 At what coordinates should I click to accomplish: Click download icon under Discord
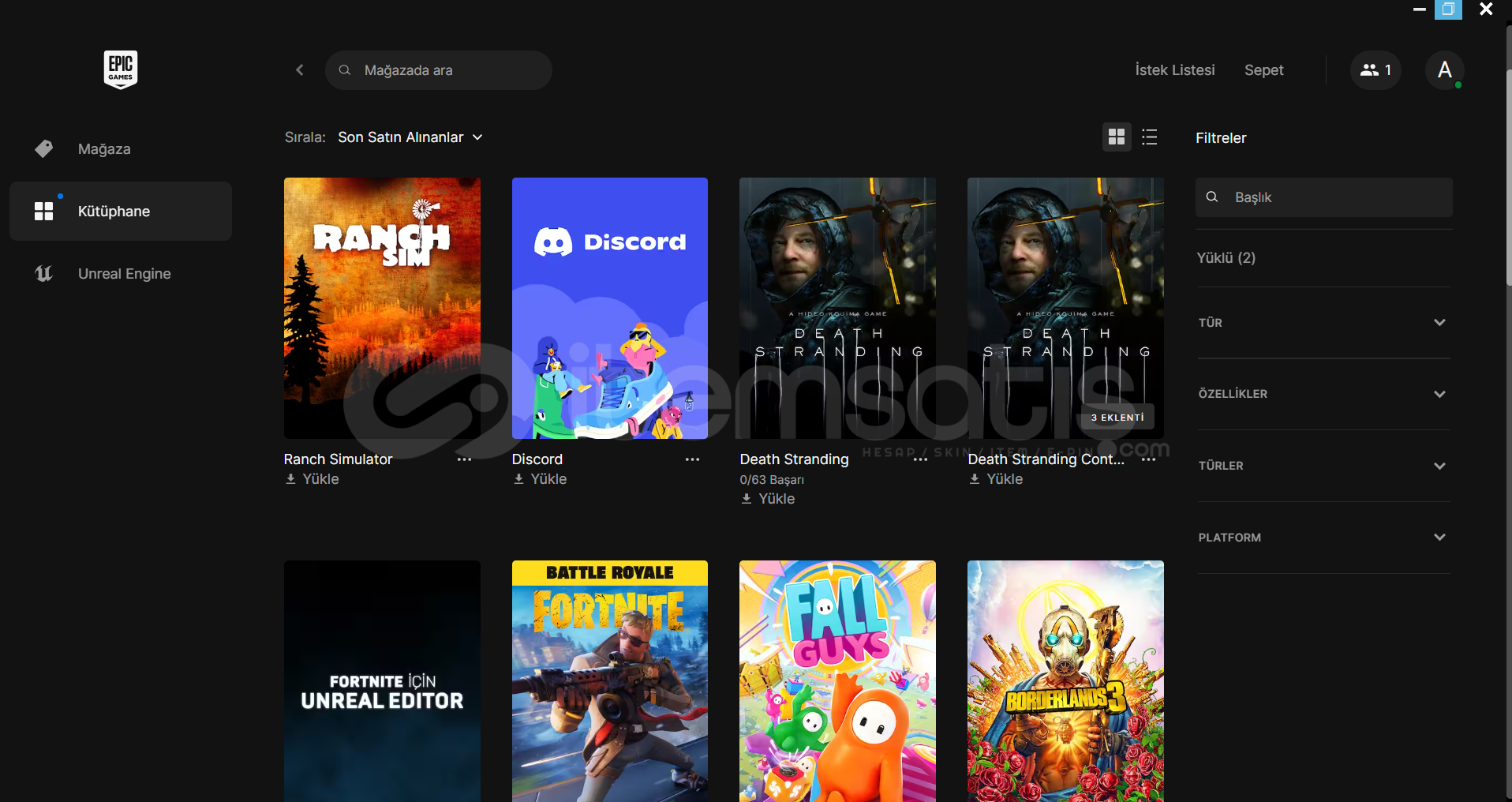[x=518, y=479]
